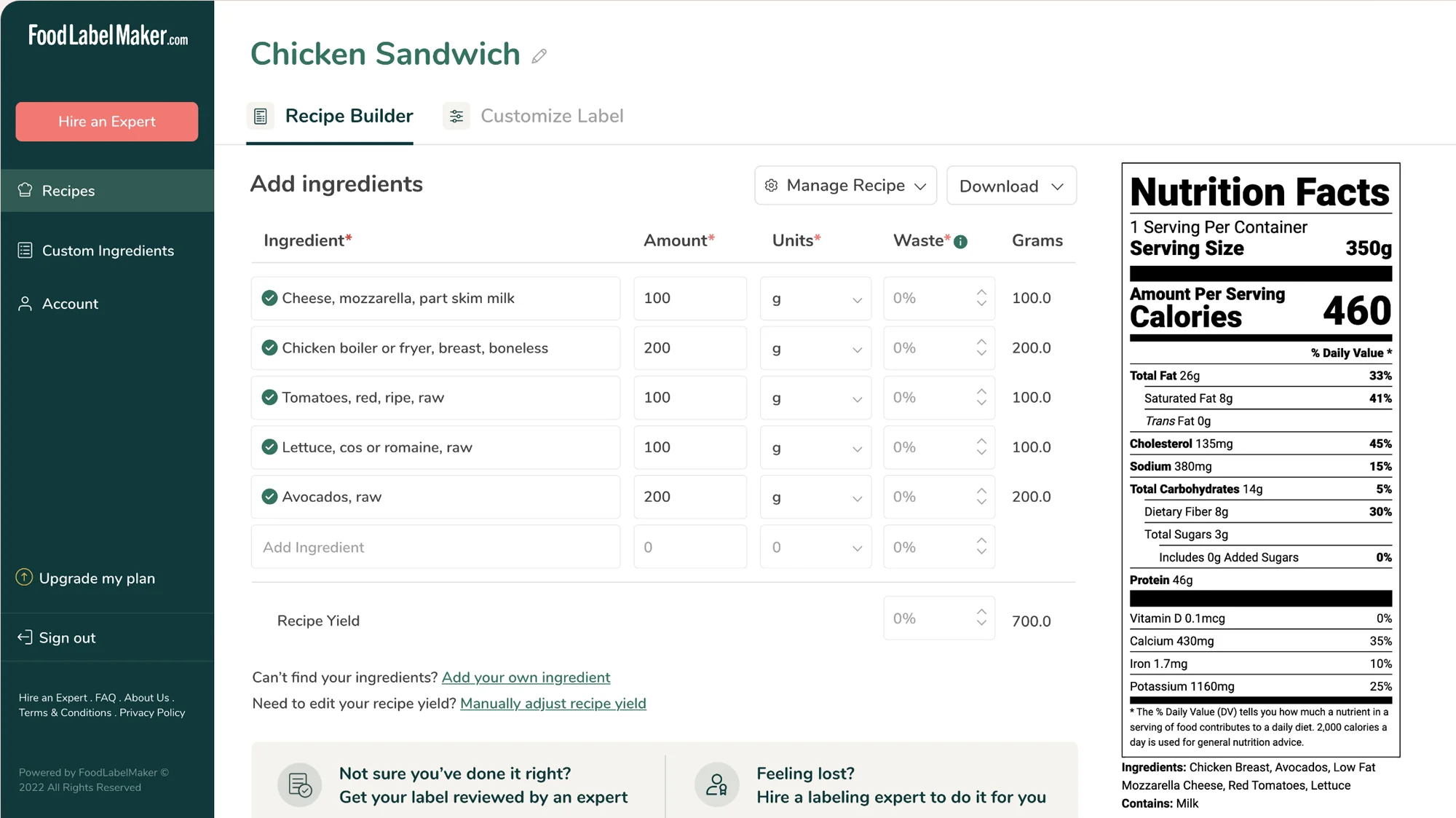Open the Download dropdown
Image resolution: width=1456 pixels, height=818 pixels.
1010,186
